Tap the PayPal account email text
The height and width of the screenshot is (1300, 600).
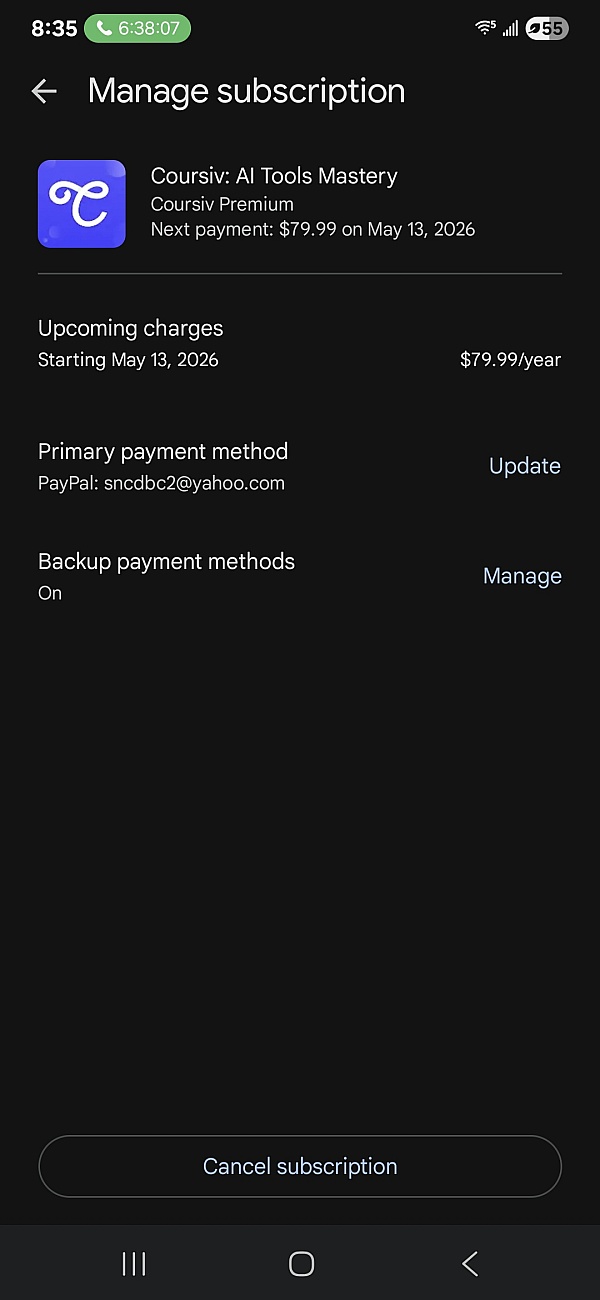tap(161, 483)
